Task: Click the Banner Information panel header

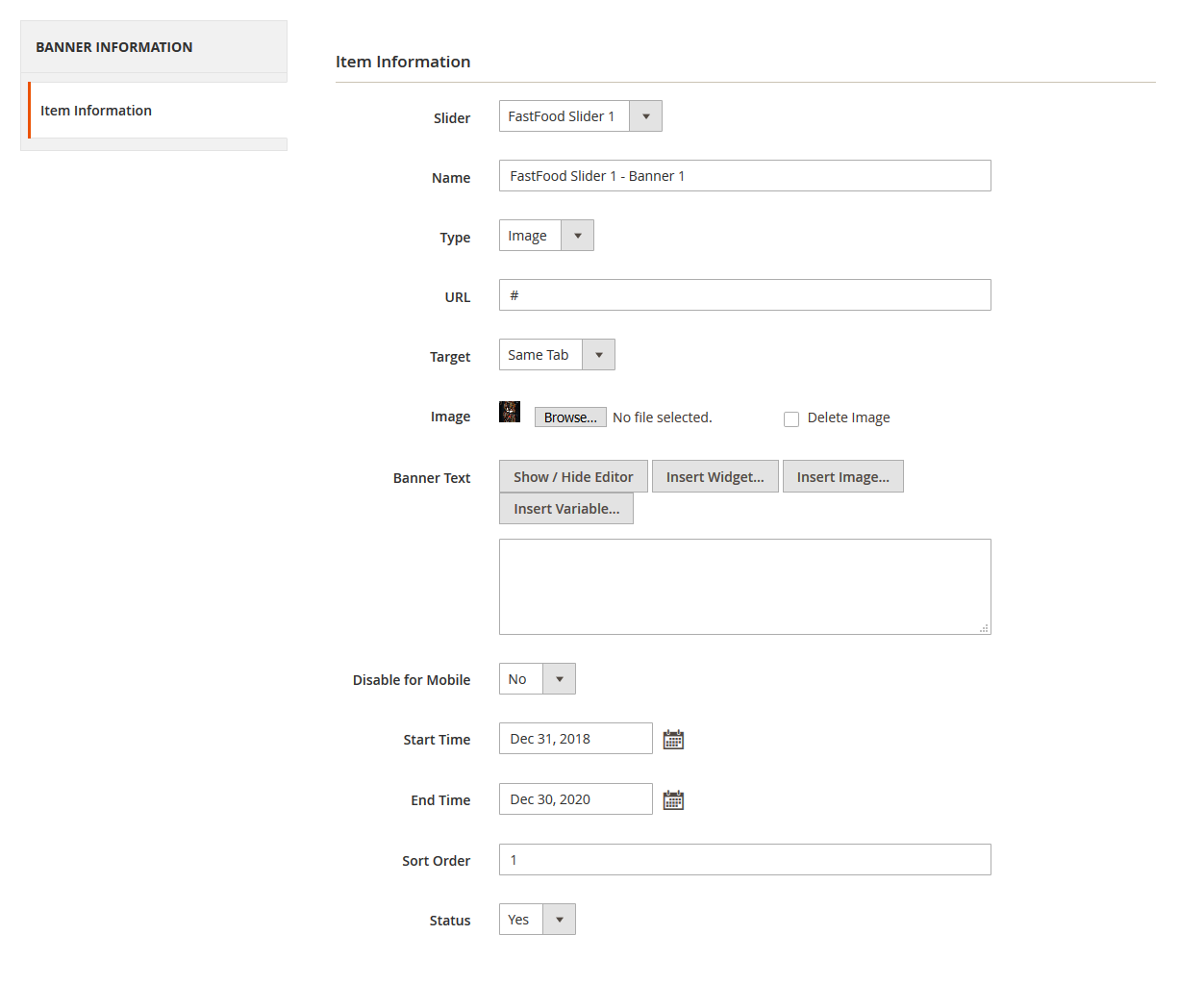Action: [x=114, y=47]
